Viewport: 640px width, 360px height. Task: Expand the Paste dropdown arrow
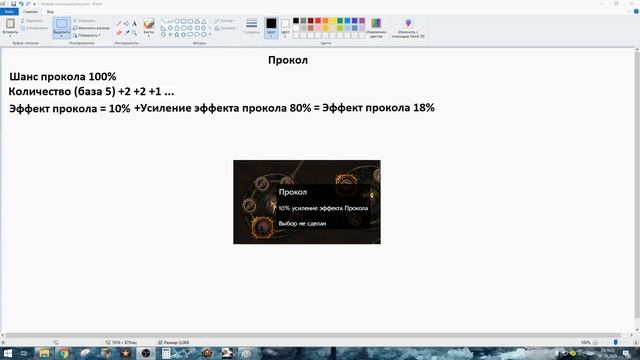[x=10, y=36]
